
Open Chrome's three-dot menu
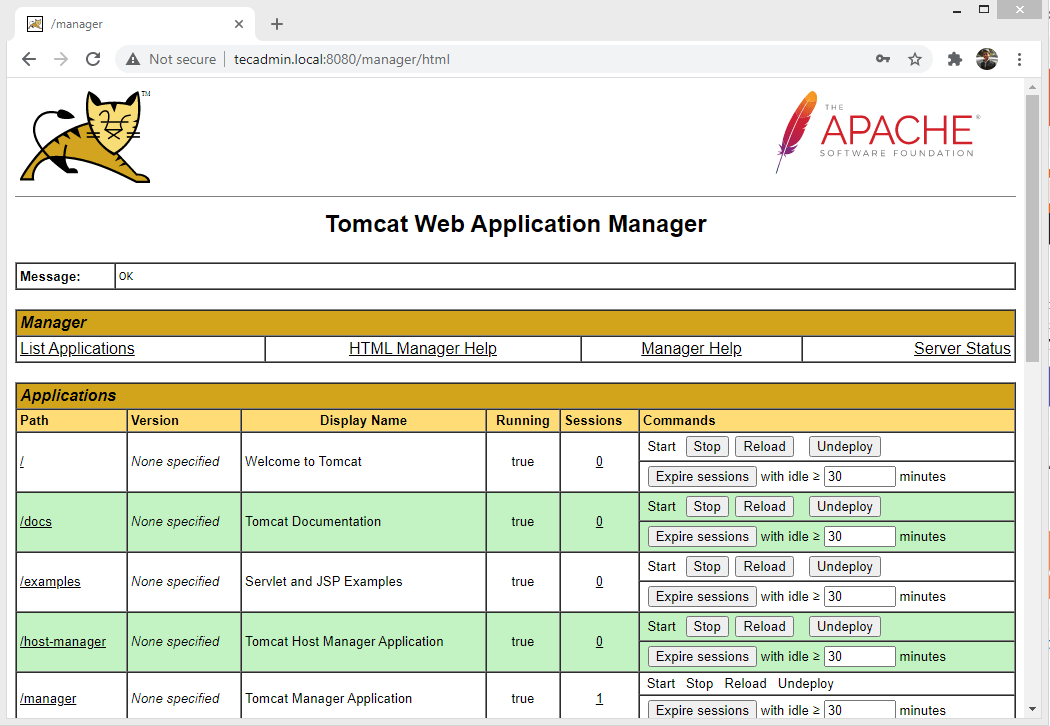[1020, 59]
